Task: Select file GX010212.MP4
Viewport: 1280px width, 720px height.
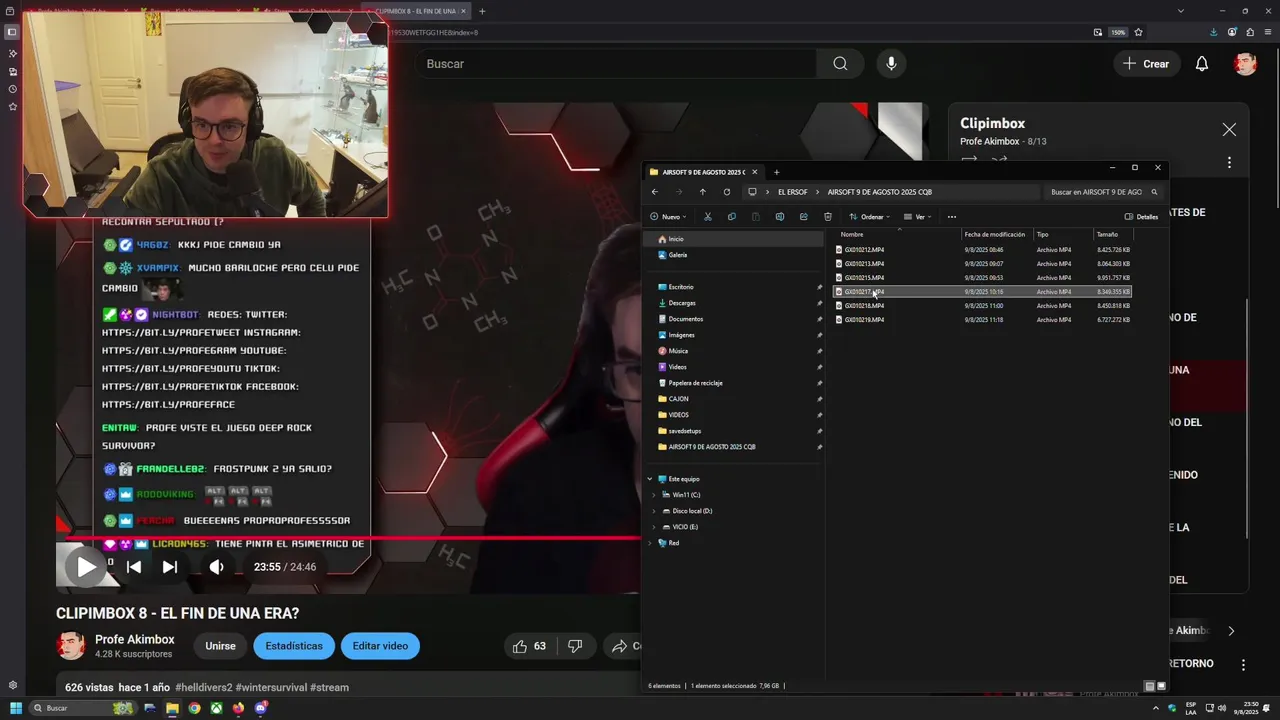Action: tap(864, 250)
